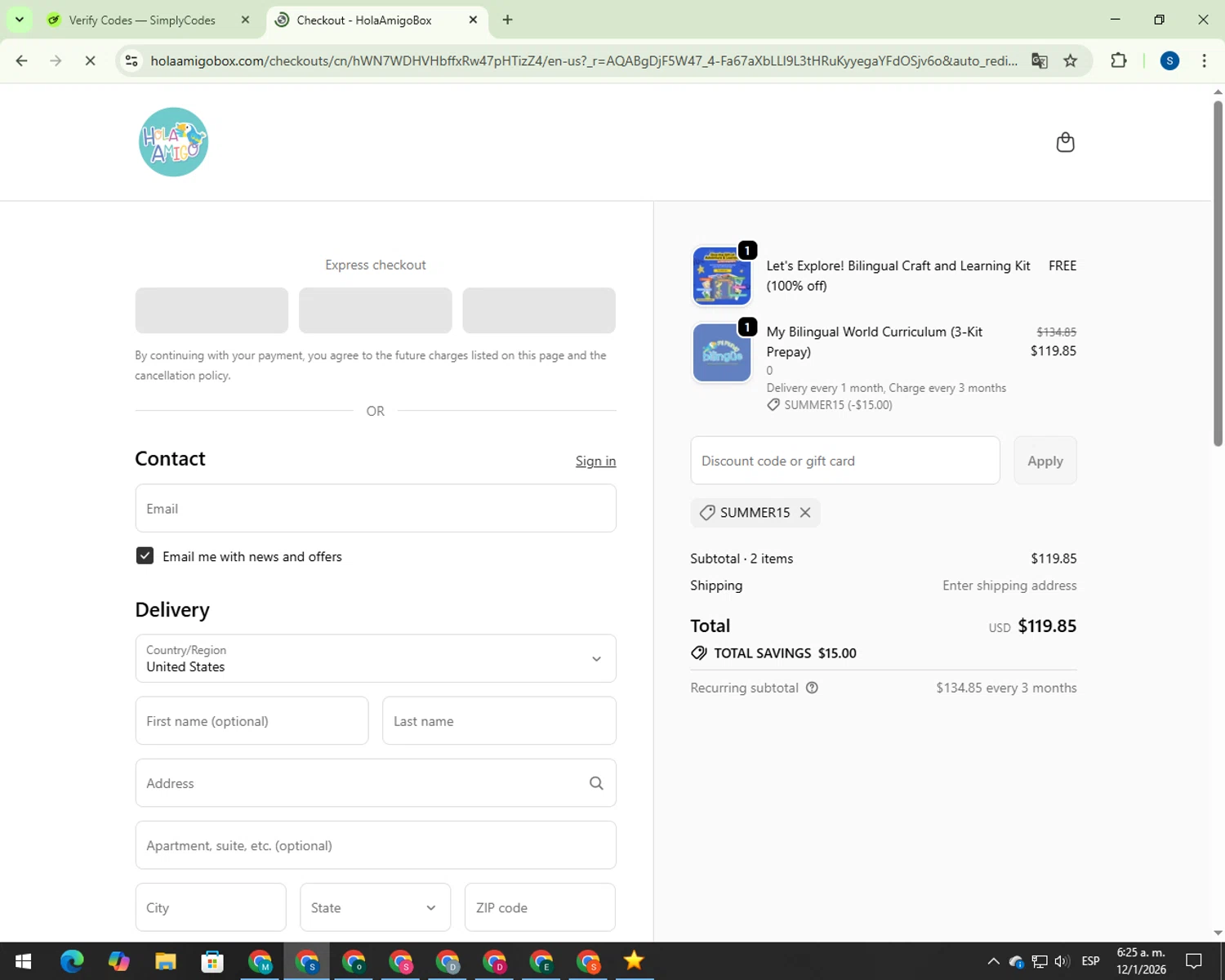
Task: Expand the Country/Region dropdown
Action: click(x=376, y=658)
